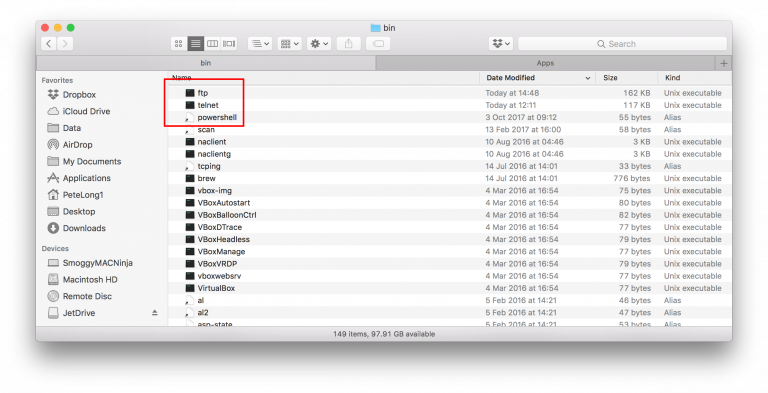Toggle Date Modified sort order arrow
768x393 pixels.
coord(587,78)
